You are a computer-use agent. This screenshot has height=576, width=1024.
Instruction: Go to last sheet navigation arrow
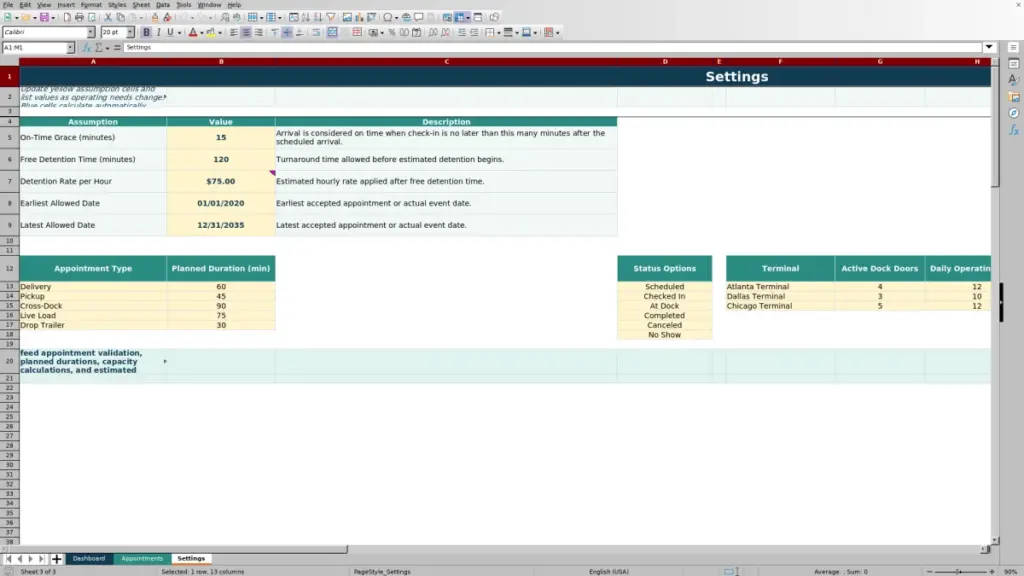(41, 559)
